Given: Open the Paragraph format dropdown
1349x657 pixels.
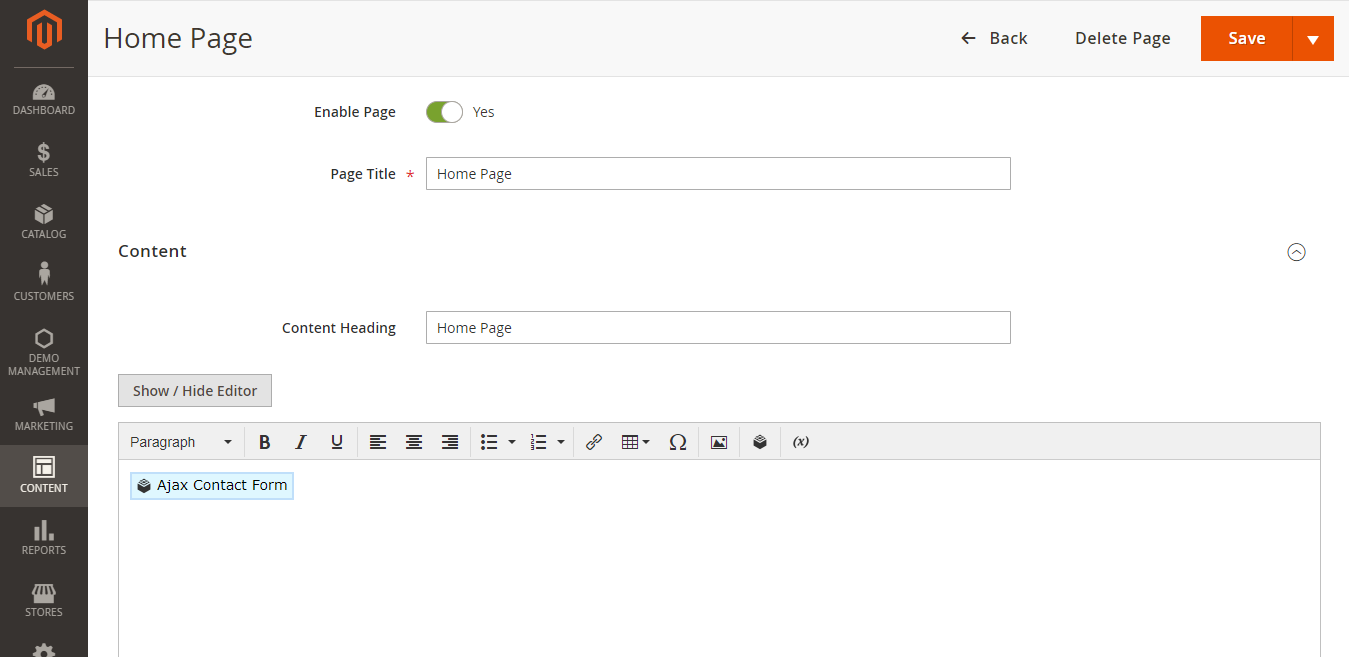Looking at the screenshot, I should pyautogui.click(x=180, y=441).
